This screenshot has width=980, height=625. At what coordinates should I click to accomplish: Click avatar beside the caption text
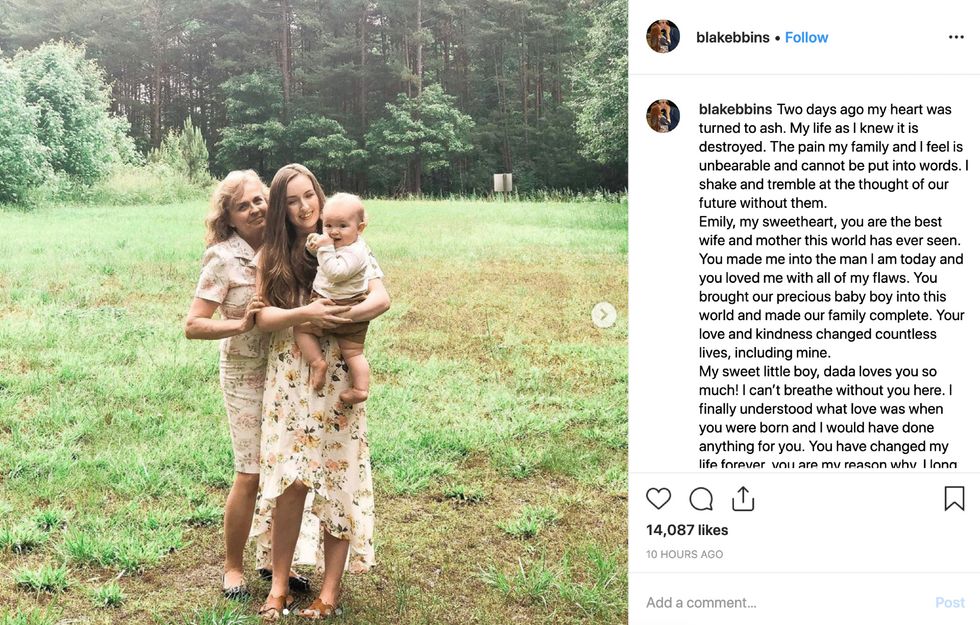click(663, 116)
